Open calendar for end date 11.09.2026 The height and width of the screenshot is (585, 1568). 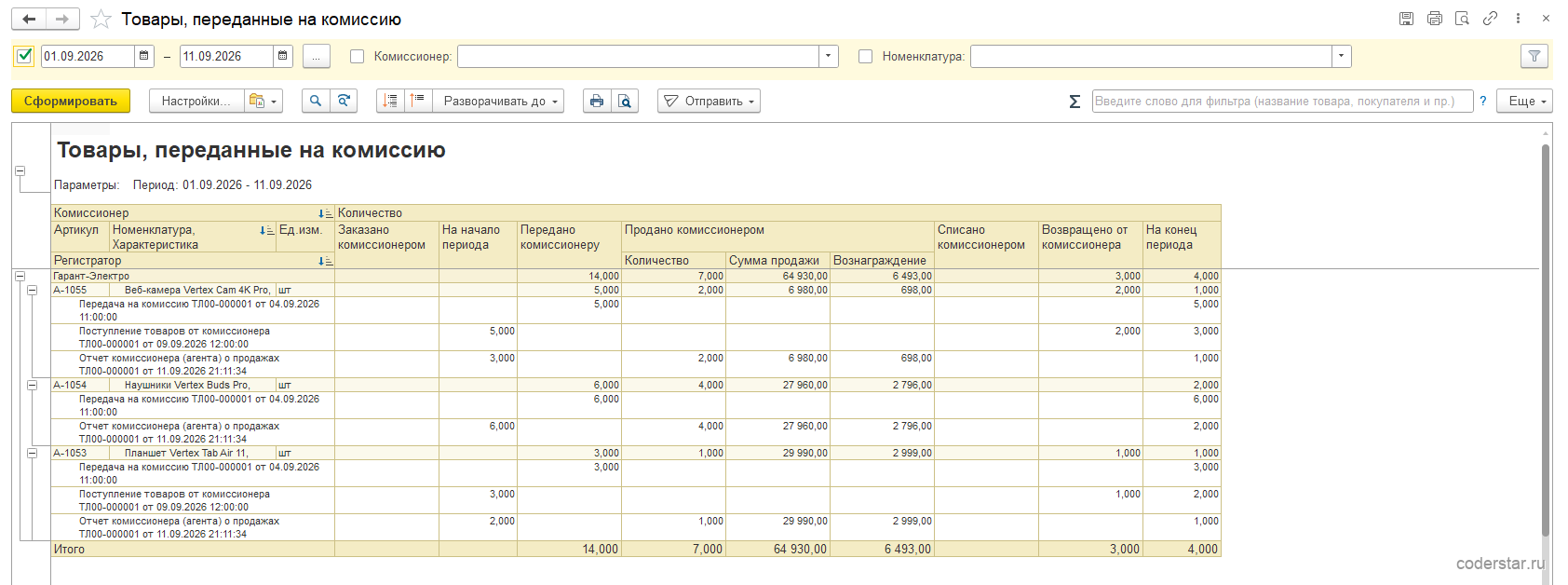[x=283, y=56]
